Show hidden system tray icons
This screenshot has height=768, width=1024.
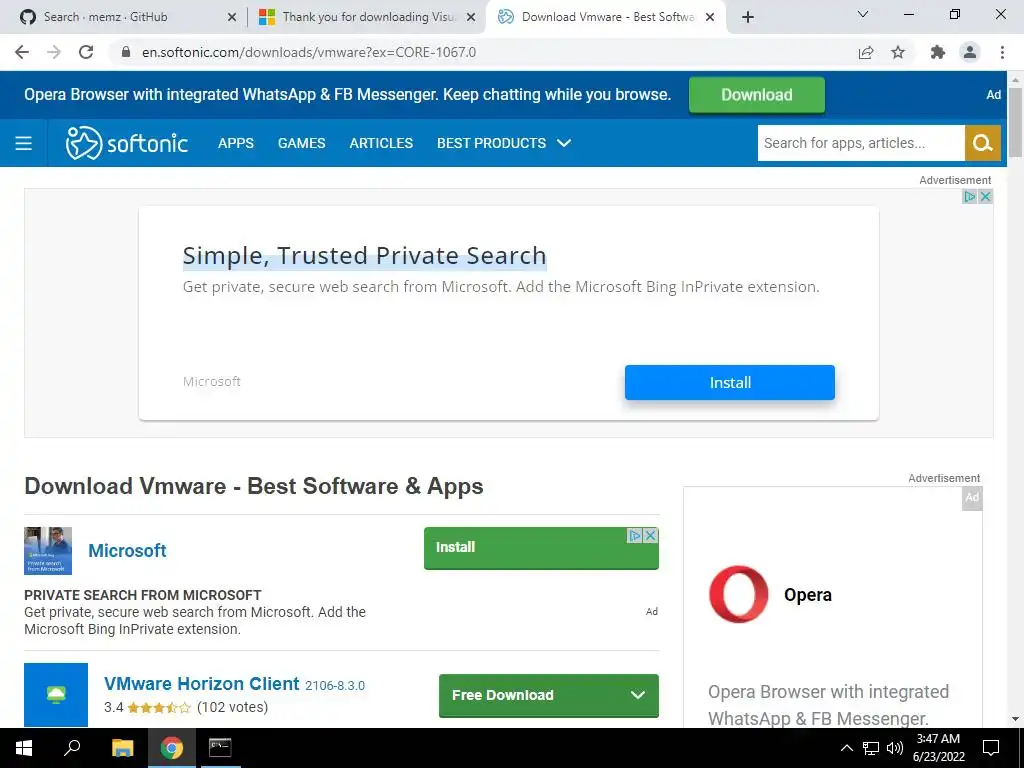[x=846, y=748]
